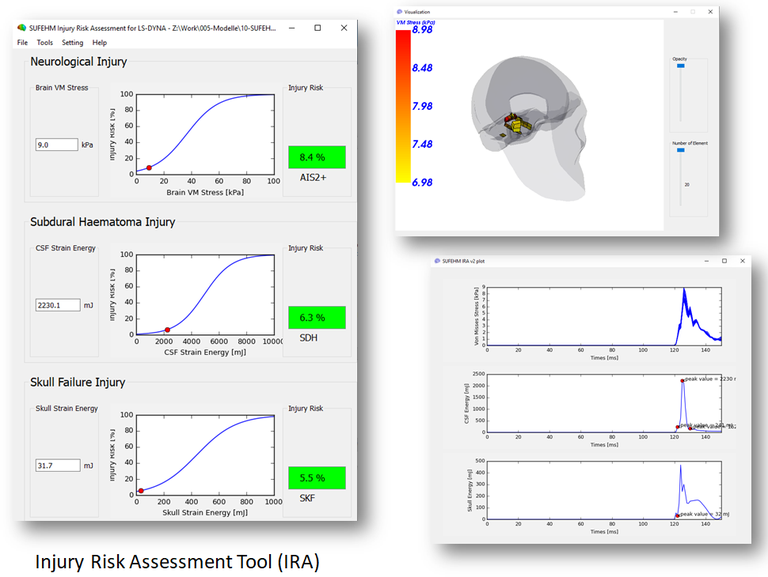Viewport: 768px width, 577px height.
Task: Click the SUFEHM IRA v2 plot window icon
Action: 439,260
